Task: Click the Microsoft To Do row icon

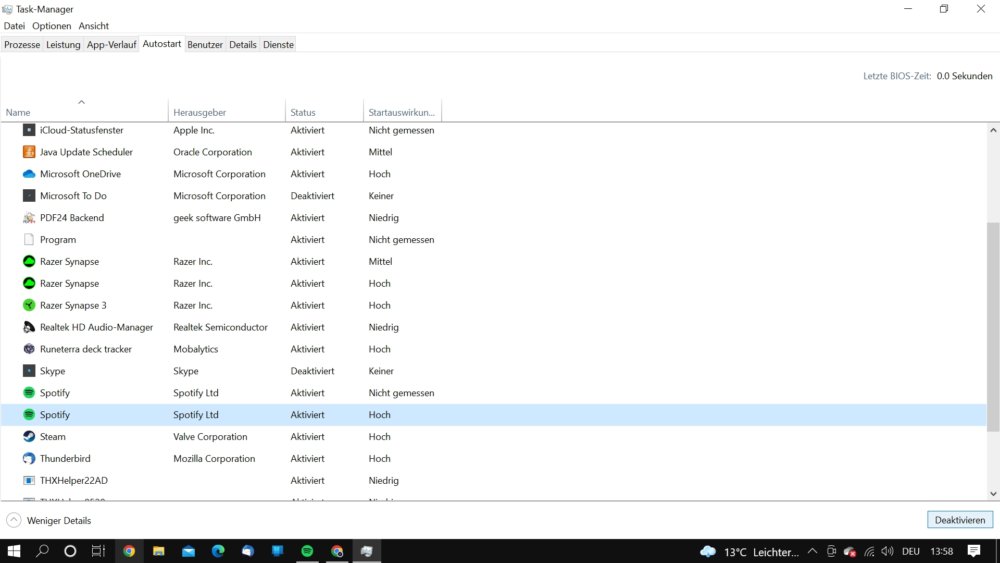Action: [x=29, y=196]
